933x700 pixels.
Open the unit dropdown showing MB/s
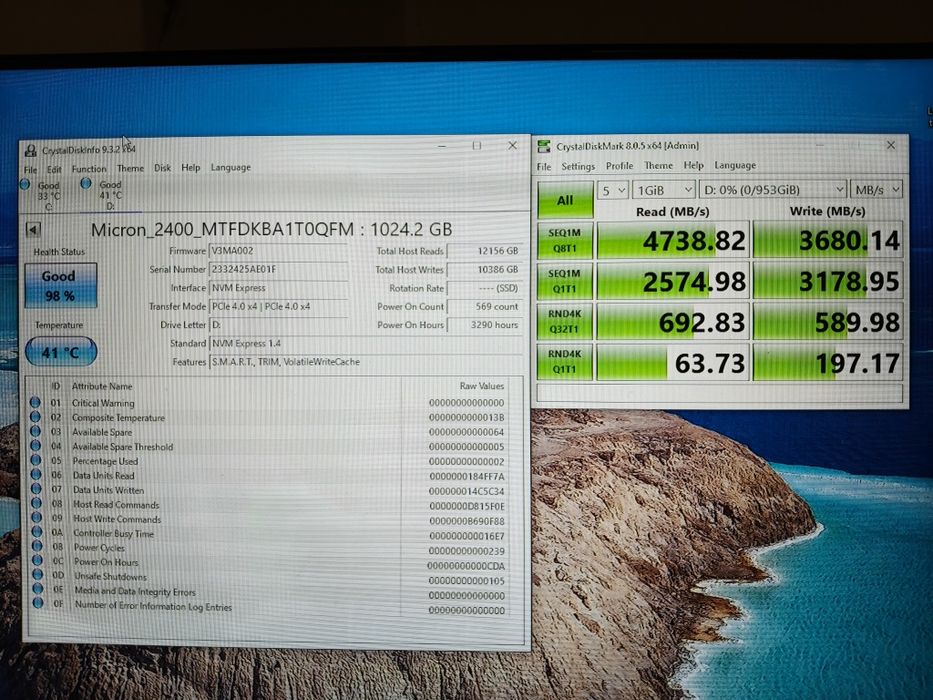(876, 189)
